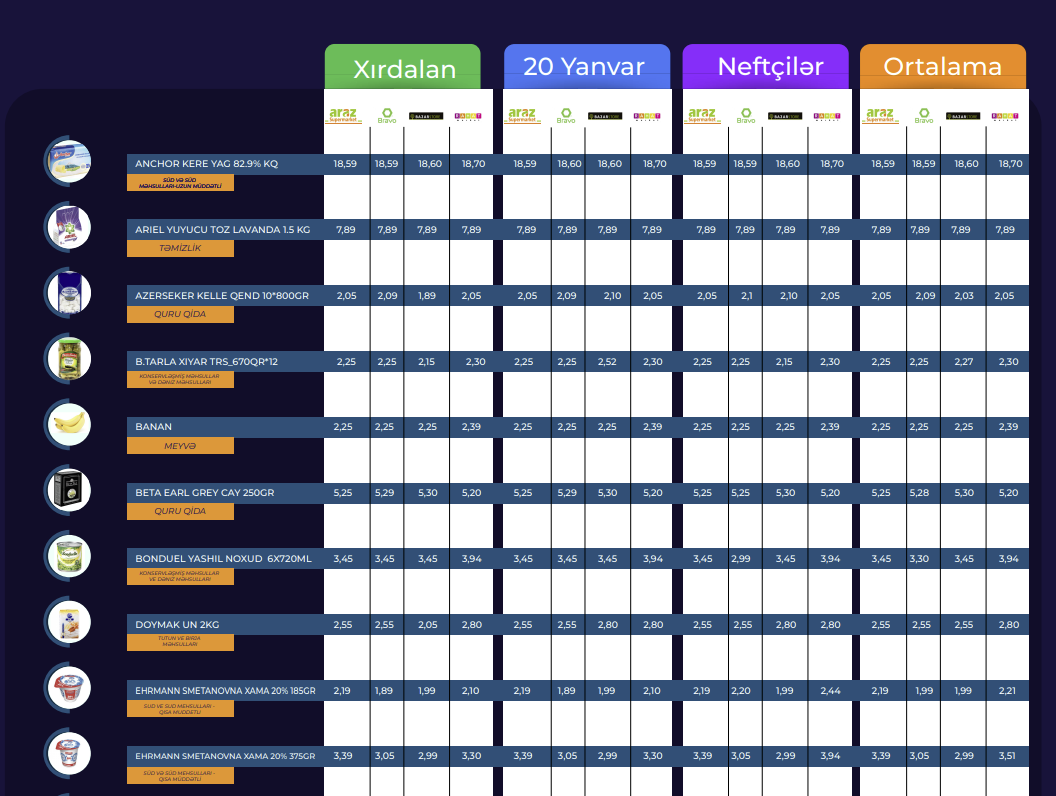
Task: Click the dairy category tag under Anchor Kere Yag
Action: [180, 183]
